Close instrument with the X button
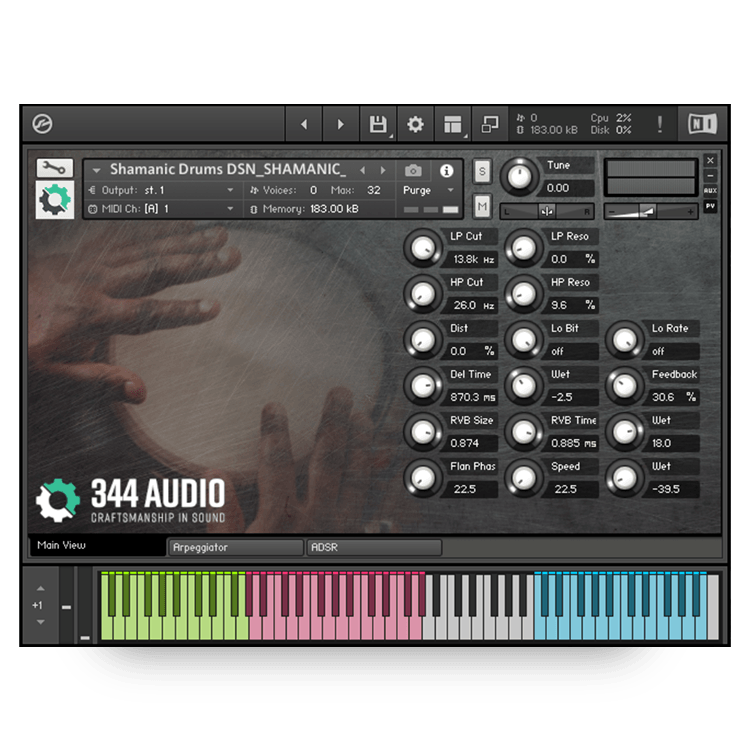Screen dimensions: 750x750 (710, 160)
